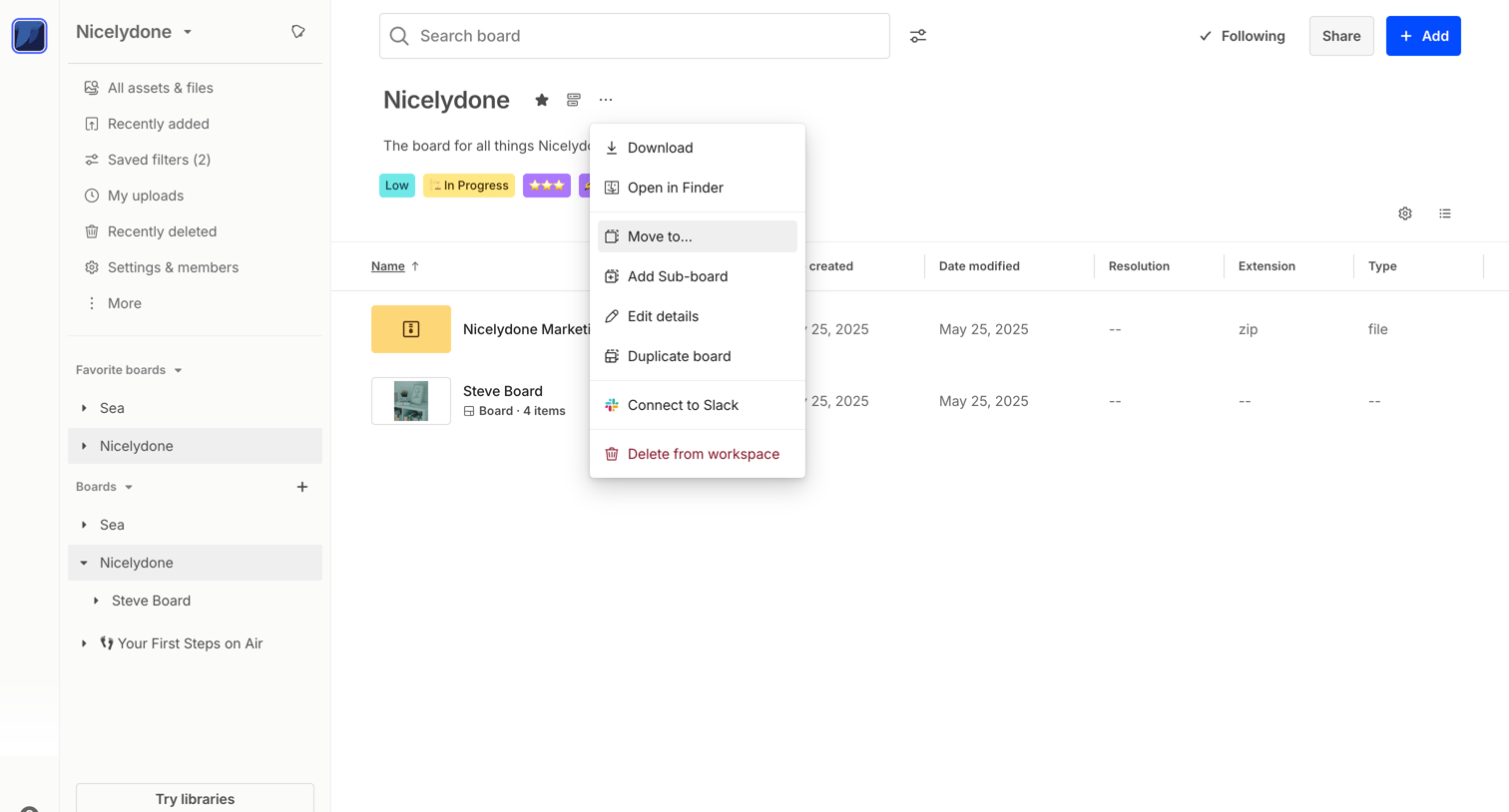This screenshot has height=812, width=1509.
Task: Open the three-dot more options icon by title
Action: point(606,100)
